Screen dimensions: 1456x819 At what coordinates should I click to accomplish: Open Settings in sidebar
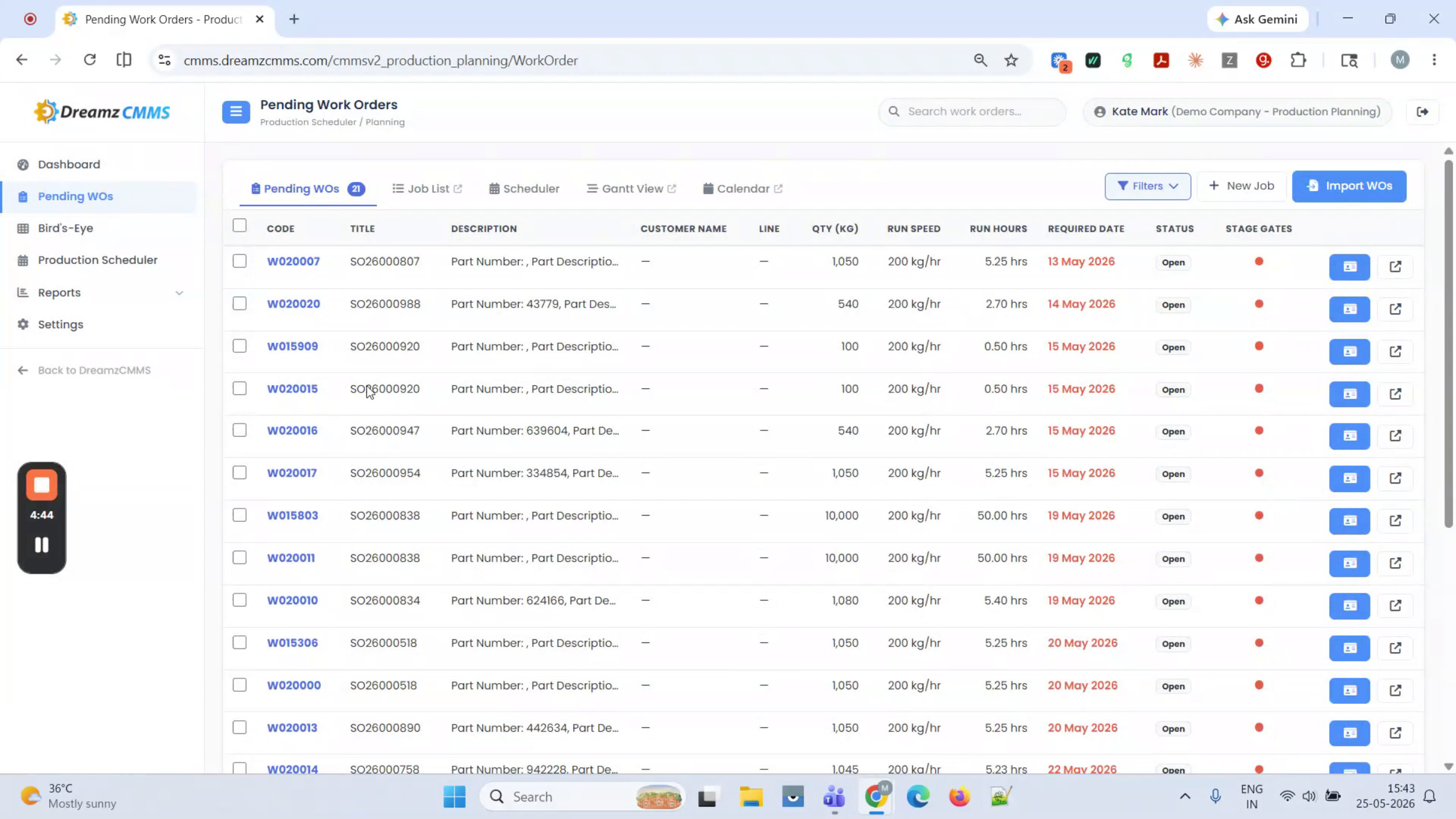pyautogui.click(x=61, y=325)
